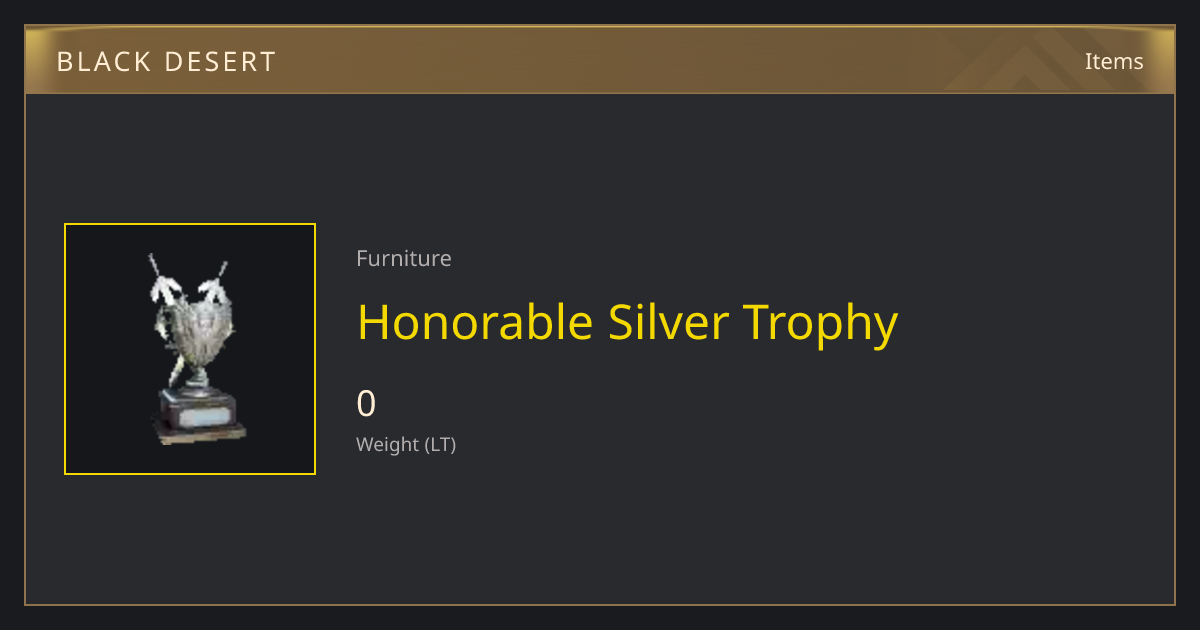This screenshot has height=630, width=1200.
Task: Click the Weight (LT) label
Action: [406, 444]
